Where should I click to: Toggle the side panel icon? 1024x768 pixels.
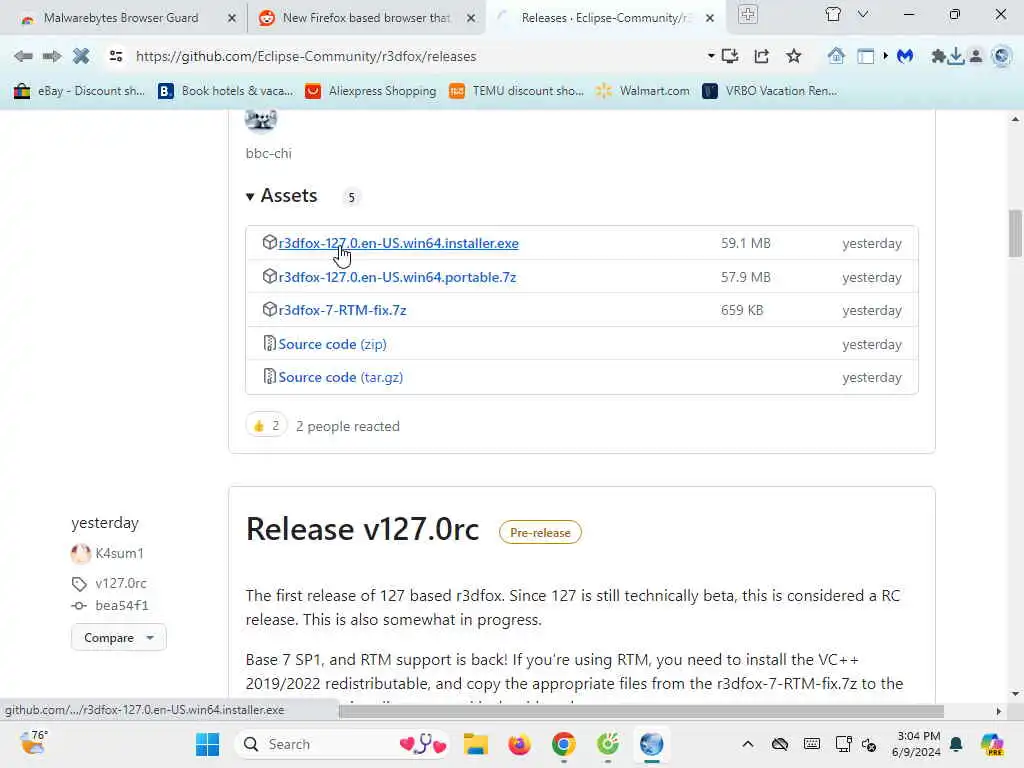pyautogui.click(x=865, y=56)
